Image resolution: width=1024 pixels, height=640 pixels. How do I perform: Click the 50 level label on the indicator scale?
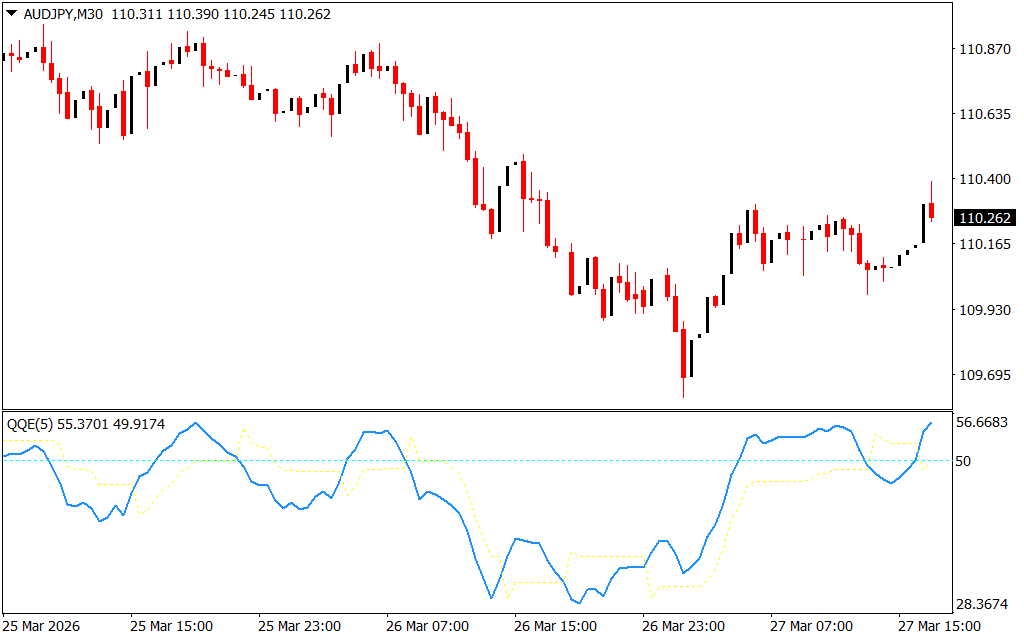click(x=965, y=461)
